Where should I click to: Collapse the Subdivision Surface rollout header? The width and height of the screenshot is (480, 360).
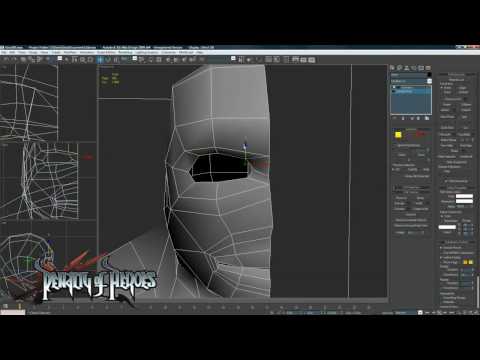click(x=457, y=242)
